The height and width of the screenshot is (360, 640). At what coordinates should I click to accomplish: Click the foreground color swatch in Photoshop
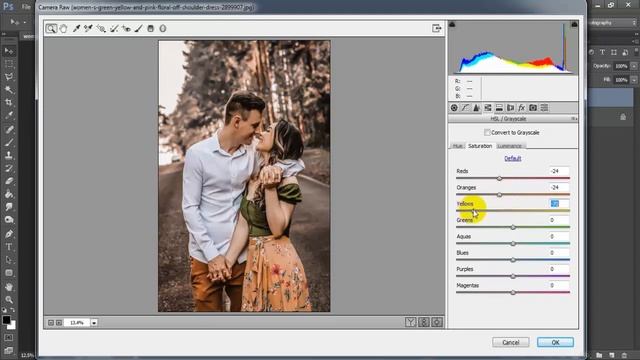tap(6, 320)
